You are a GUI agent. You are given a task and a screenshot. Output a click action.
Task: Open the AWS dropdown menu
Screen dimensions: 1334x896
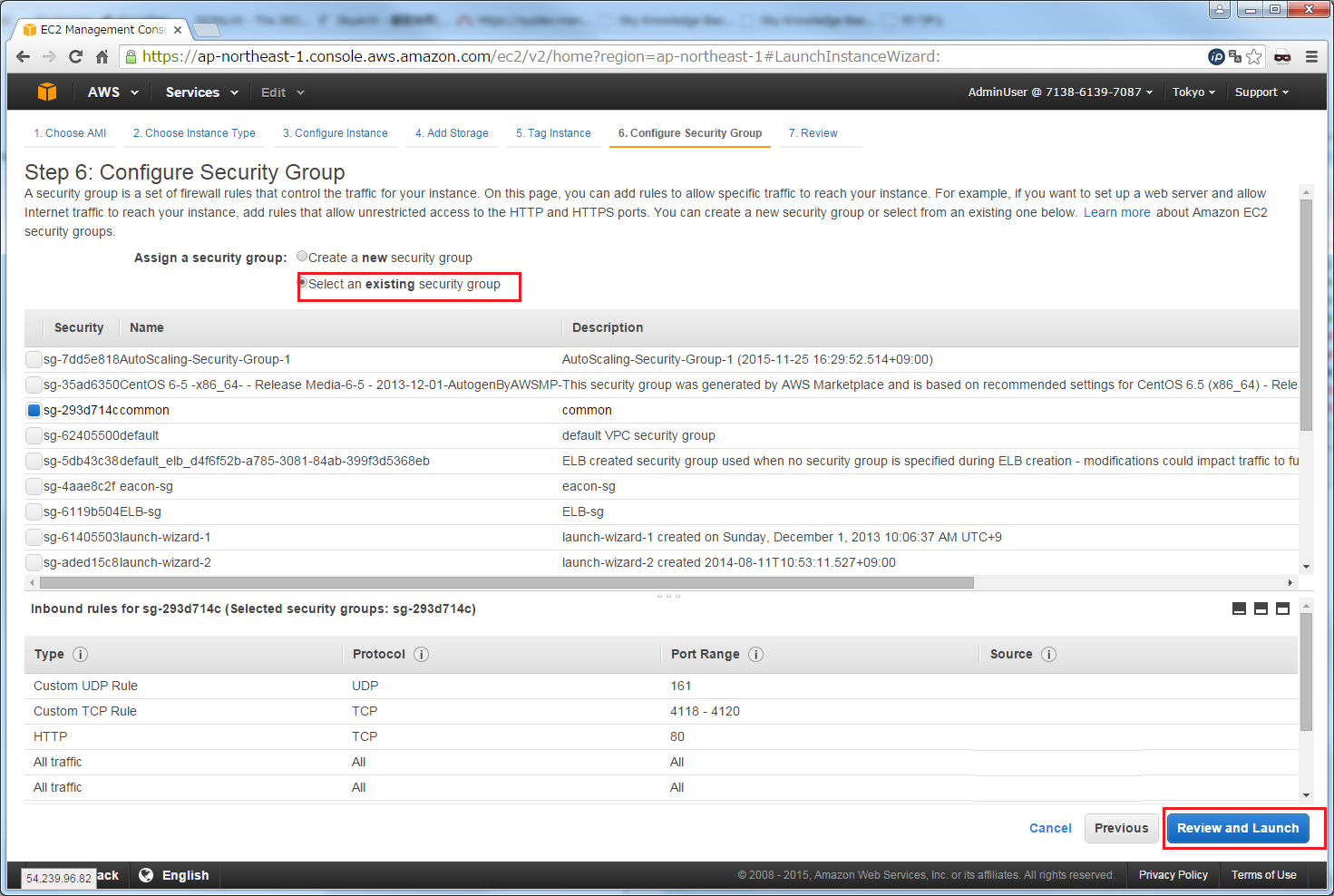(113, 93)
